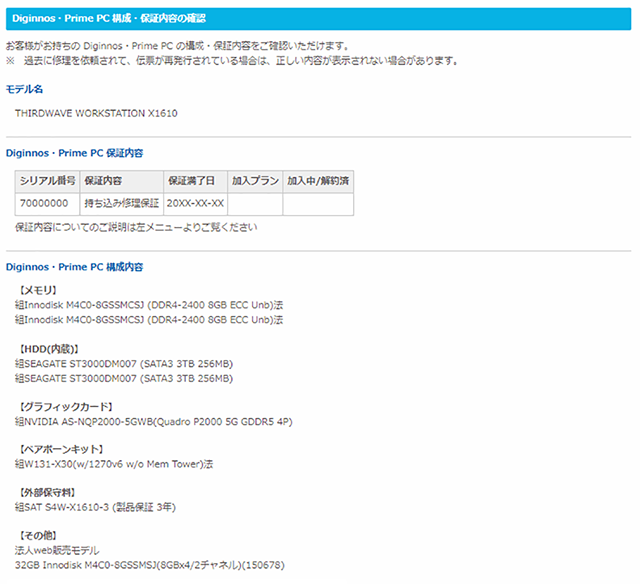Select model name 'THIRDWAVE WORKSTATION X1610'
640x584 pixels.
96,113
